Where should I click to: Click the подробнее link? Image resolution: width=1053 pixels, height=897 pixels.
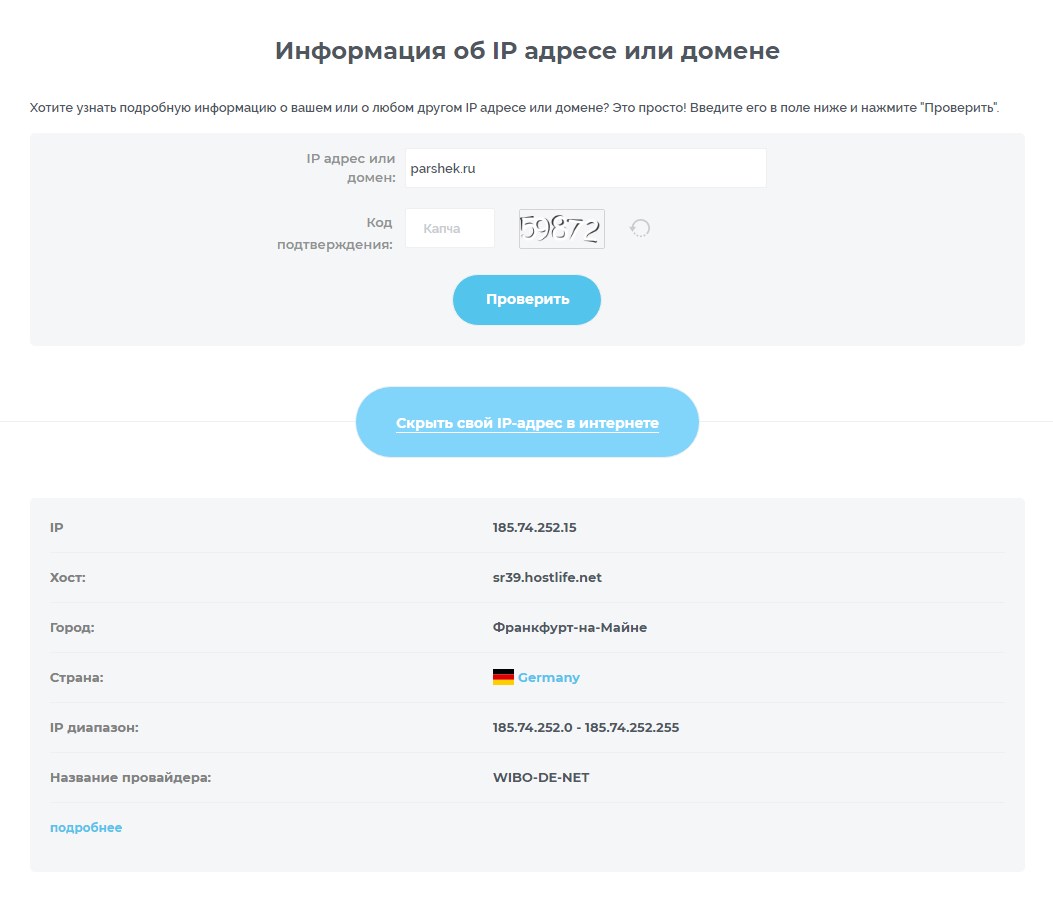[86, 828]
